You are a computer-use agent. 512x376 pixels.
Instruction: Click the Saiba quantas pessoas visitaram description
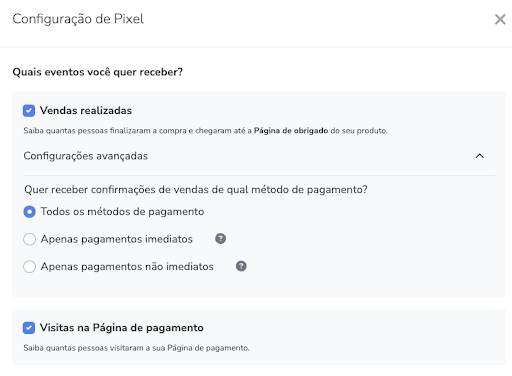pyautogui.click(x=136, y=348)
